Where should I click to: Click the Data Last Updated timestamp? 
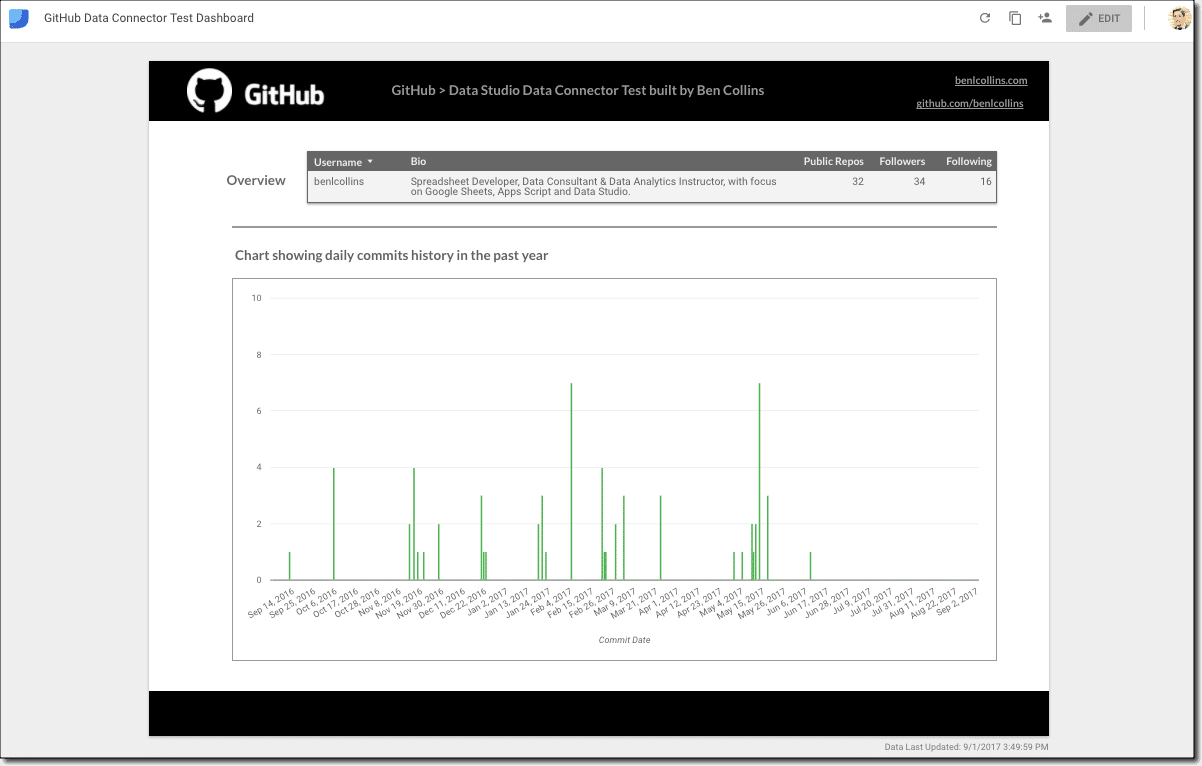[x=967, y=747]
